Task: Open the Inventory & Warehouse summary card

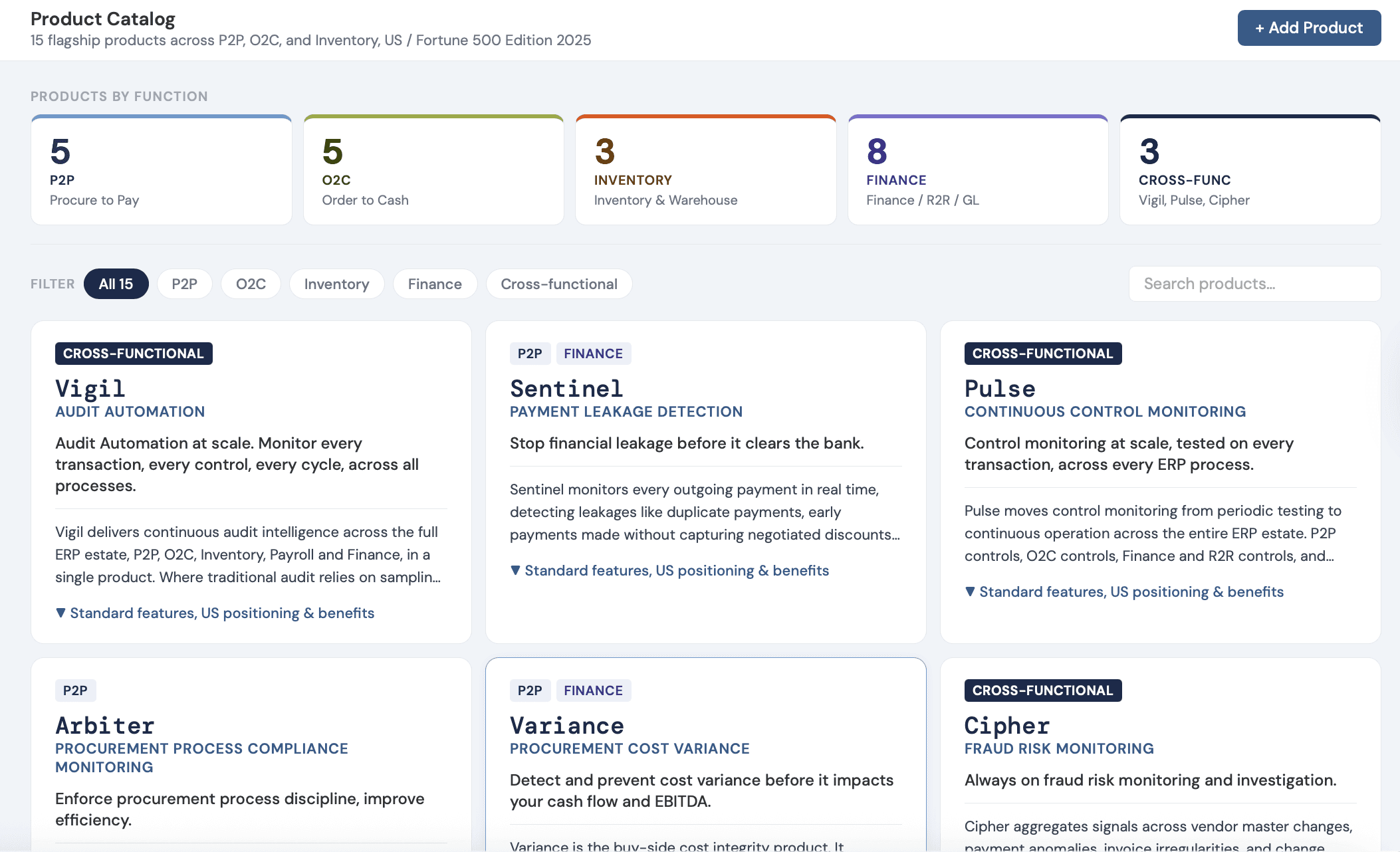Action: [x=705, y=171]
